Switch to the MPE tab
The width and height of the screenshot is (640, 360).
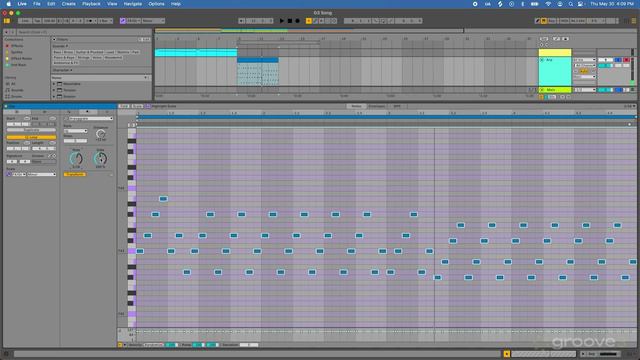397,106
